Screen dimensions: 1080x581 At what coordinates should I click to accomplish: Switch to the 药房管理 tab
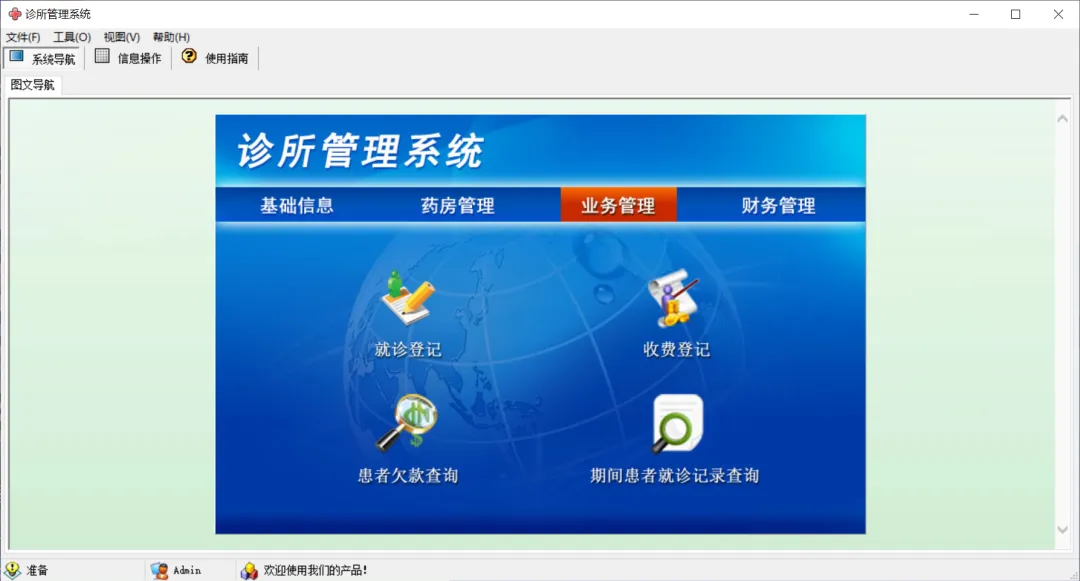point(457,205)
